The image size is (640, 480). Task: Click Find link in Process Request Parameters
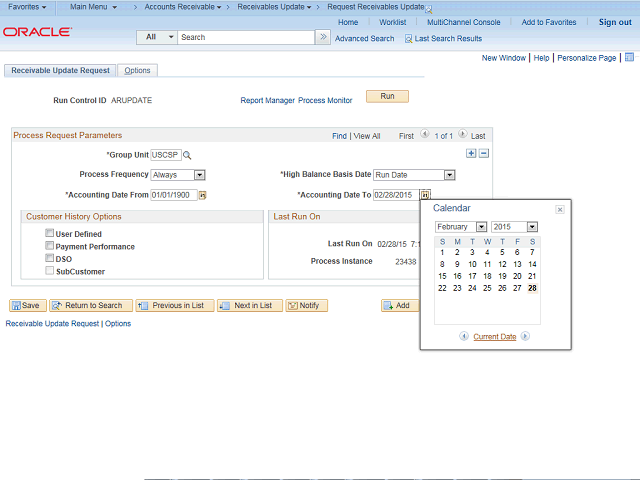(x=339, y=136)
